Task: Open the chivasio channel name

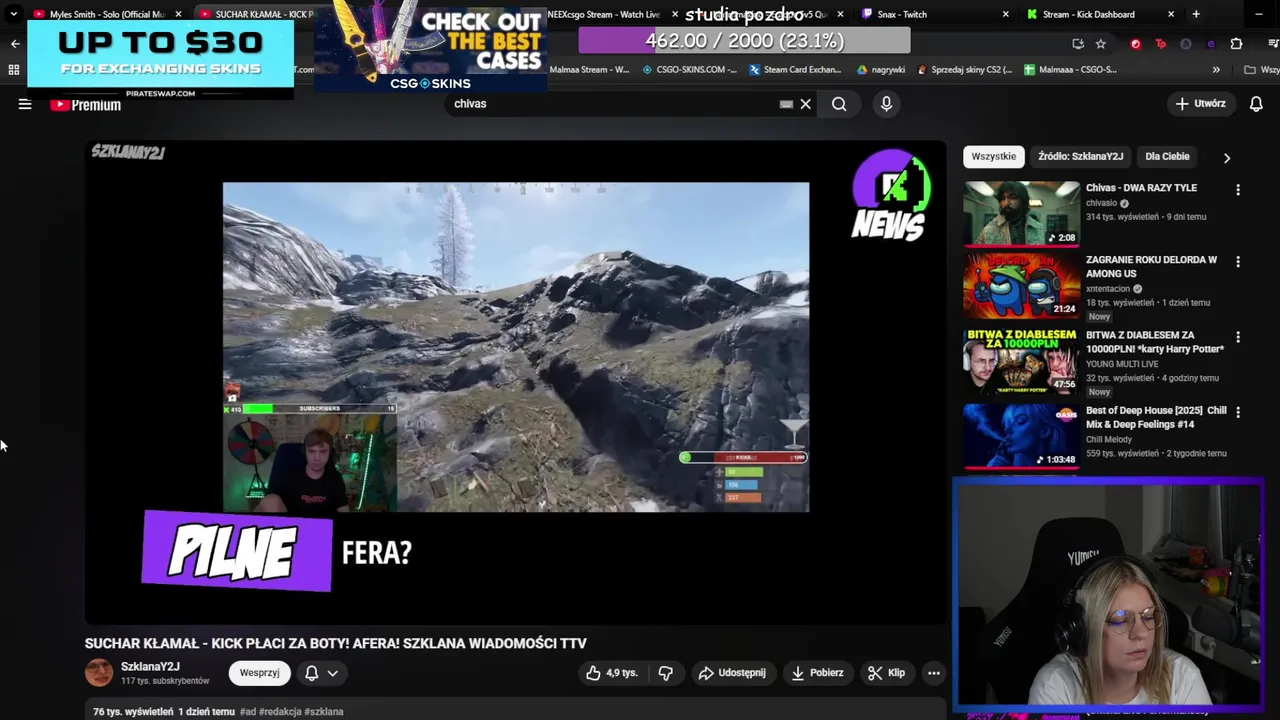Action: tap(1101, 203)
